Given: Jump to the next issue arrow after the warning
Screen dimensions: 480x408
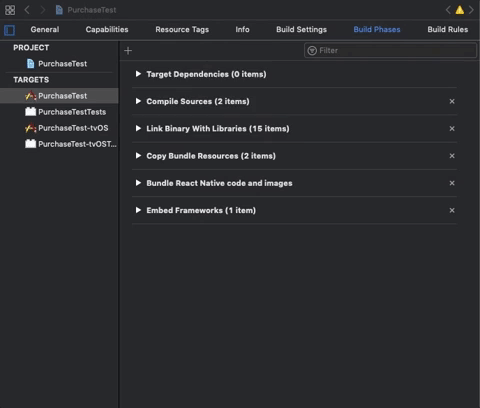Looking at the screenshot, I should pyautogui.click(x=471, y=10).
